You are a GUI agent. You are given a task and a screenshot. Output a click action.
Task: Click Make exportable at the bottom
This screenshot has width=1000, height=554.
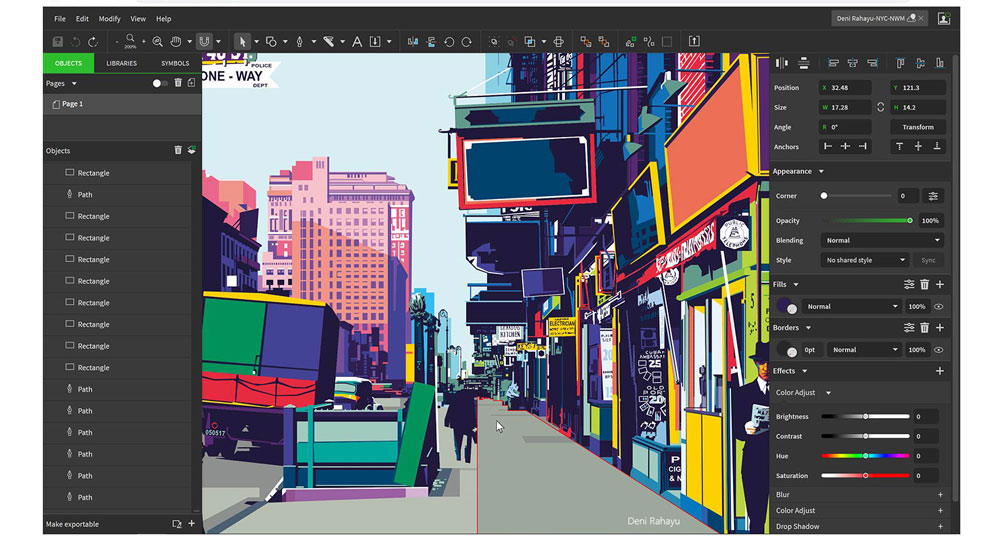tap(72, 524)
